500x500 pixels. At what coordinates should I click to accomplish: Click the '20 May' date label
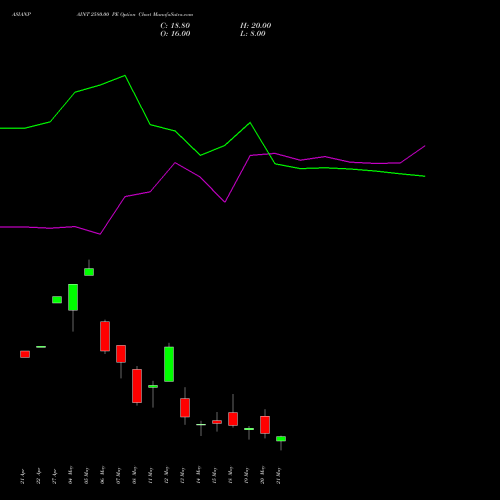(262, 475)
